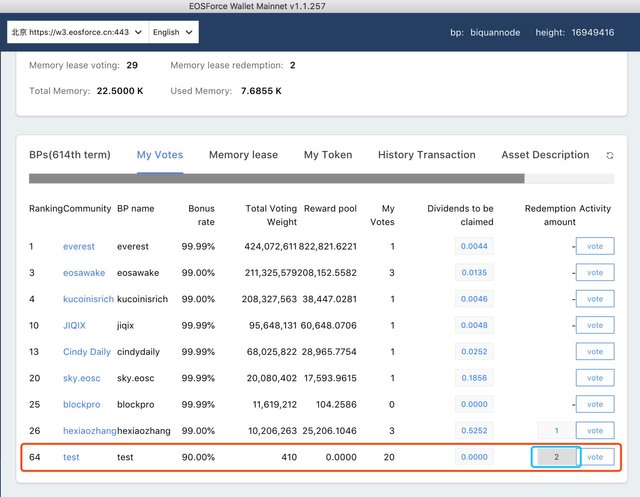This screenshot has height=497, width=640.
Task: Select the My Votes tab
Action: point(160,155)
